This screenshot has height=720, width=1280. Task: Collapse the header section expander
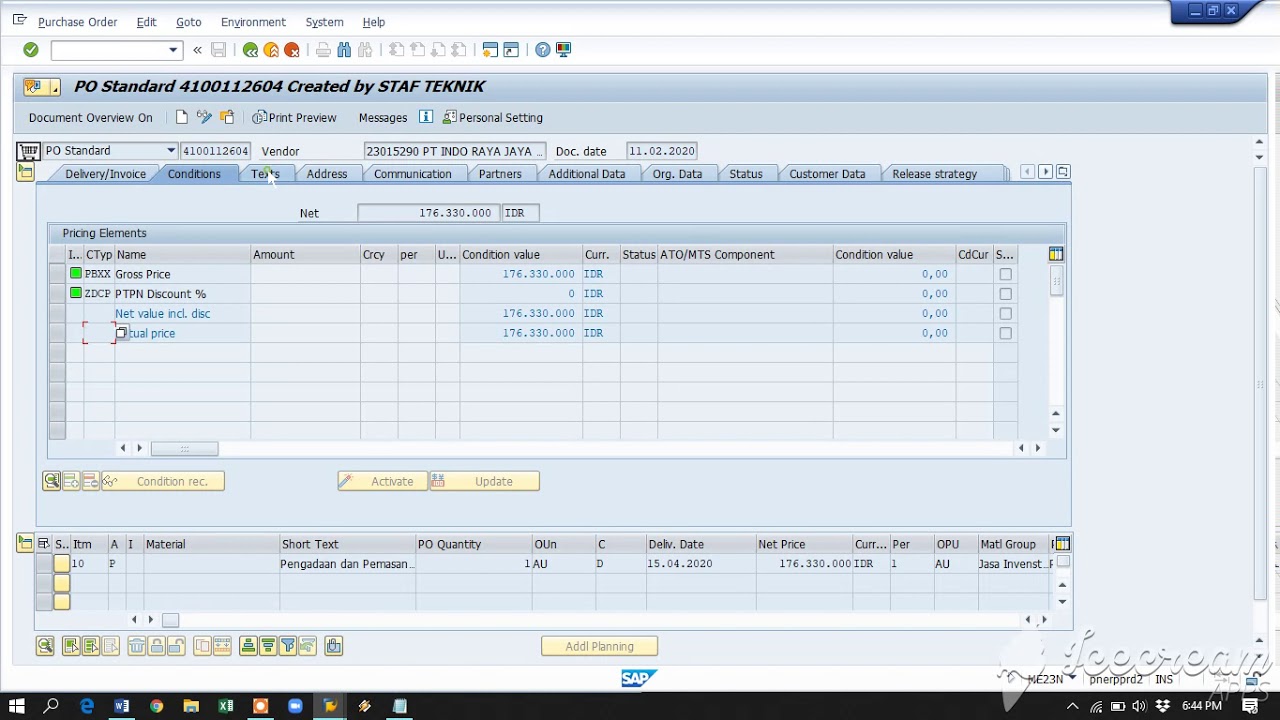click(25, 173)
